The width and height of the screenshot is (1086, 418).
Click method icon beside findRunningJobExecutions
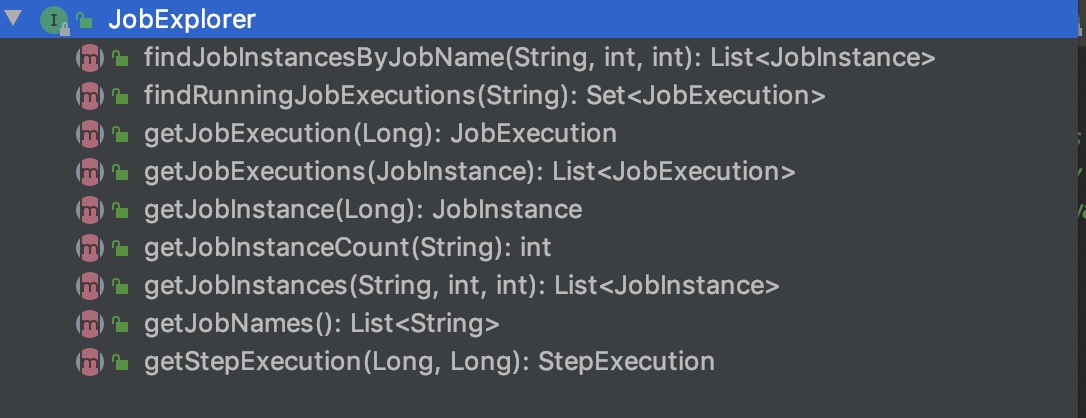click(90, 96)
